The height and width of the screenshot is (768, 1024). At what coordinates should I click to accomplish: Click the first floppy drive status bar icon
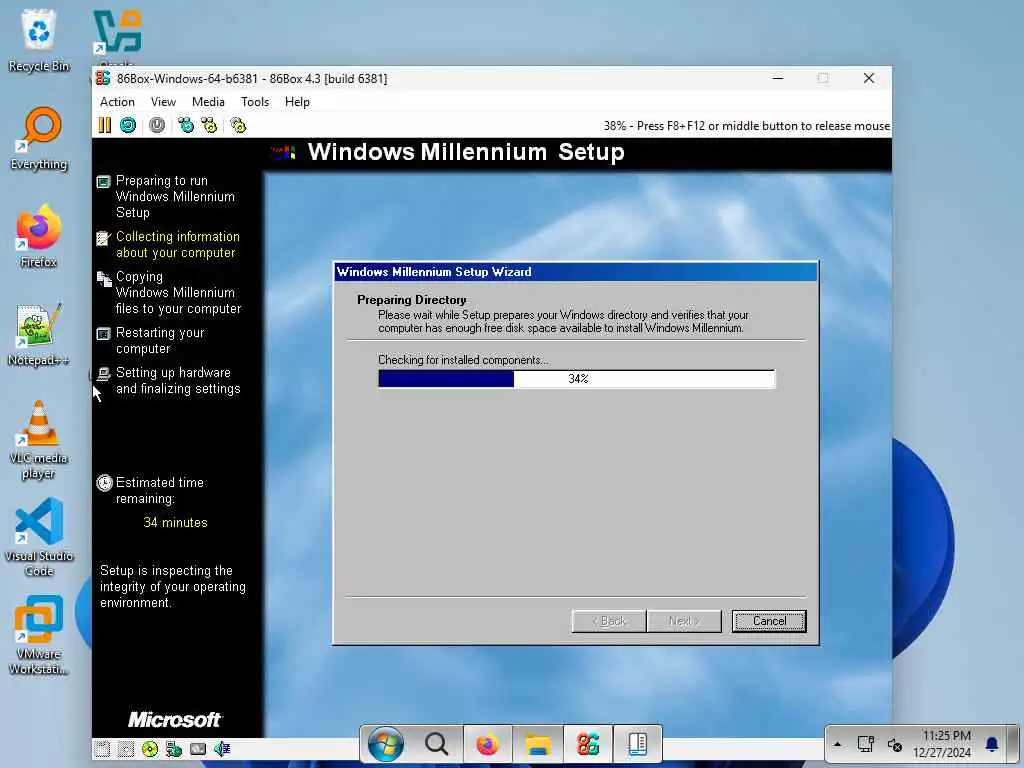pyautogui.click(x=102, y=749)
